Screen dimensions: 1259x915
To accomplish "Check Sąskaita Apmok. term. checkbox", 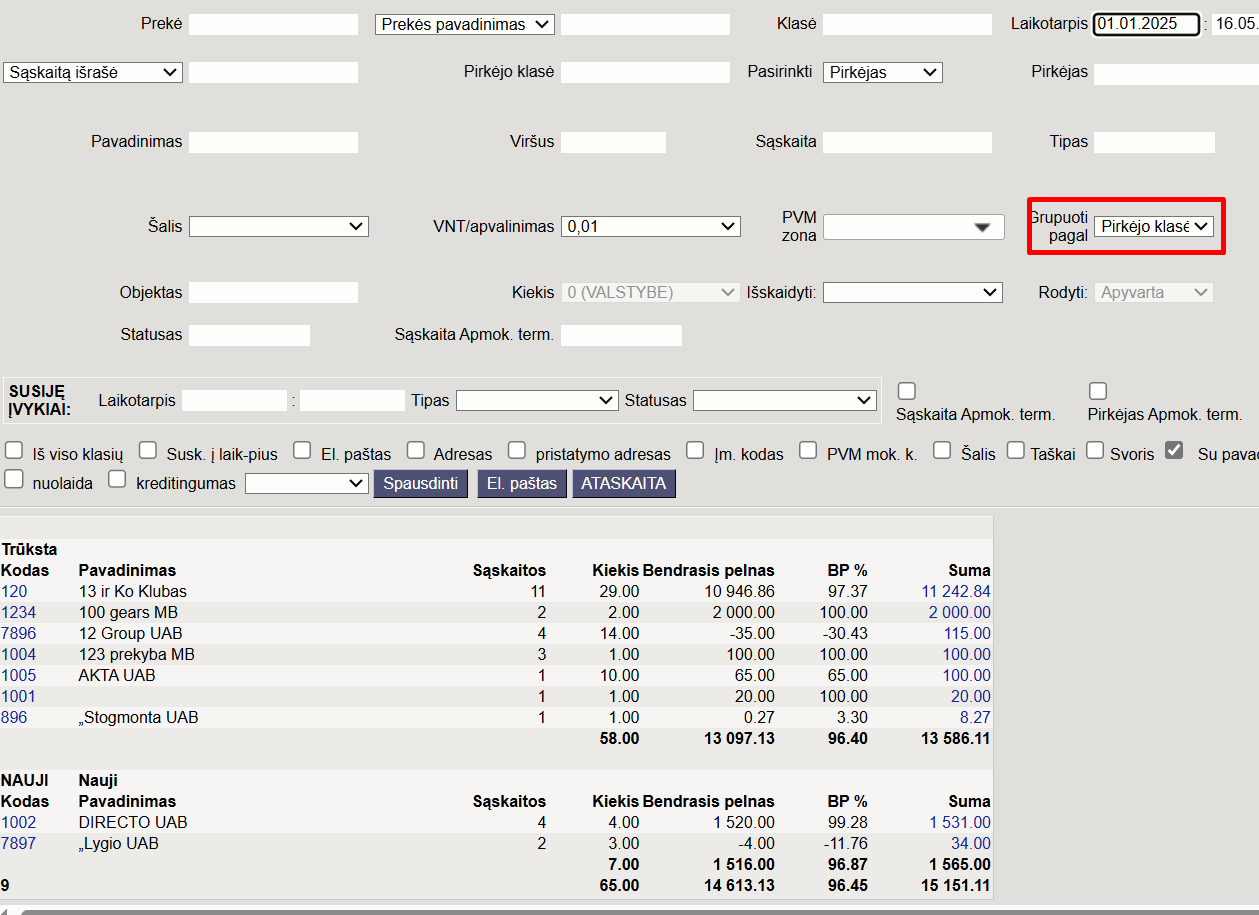I will coord(906,391).
